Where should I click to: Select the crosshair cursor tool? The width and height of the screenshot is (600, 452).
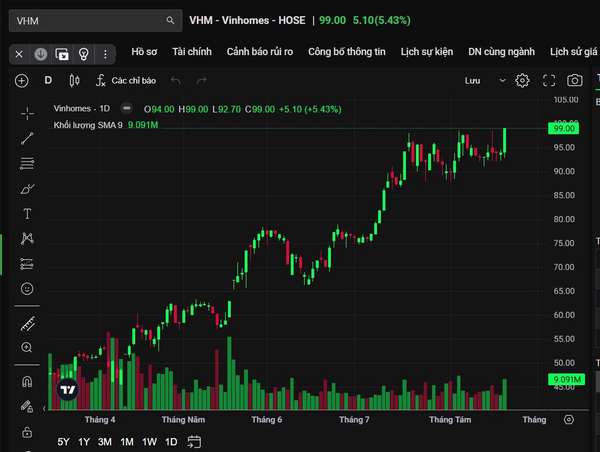click(27, 114)
